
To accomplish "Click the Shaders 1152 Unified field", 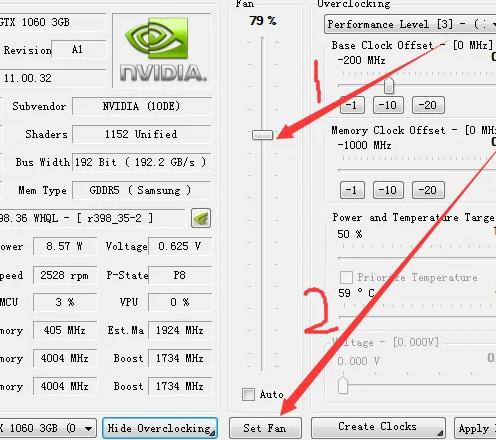I will coord(142,134).
